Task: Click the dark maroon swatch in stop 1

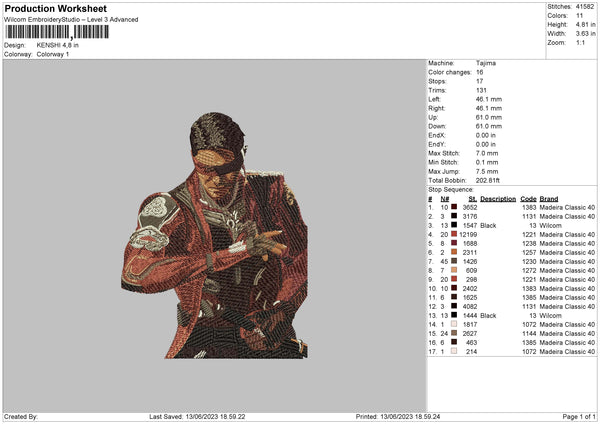Action: pos(454,207)
